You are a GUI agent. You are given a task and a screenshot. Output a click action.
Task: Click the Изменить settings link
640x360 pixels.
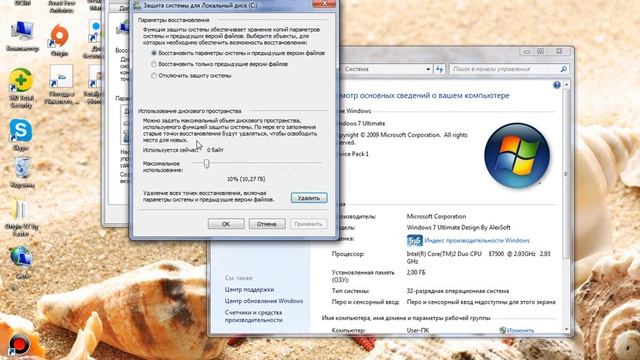520,330
